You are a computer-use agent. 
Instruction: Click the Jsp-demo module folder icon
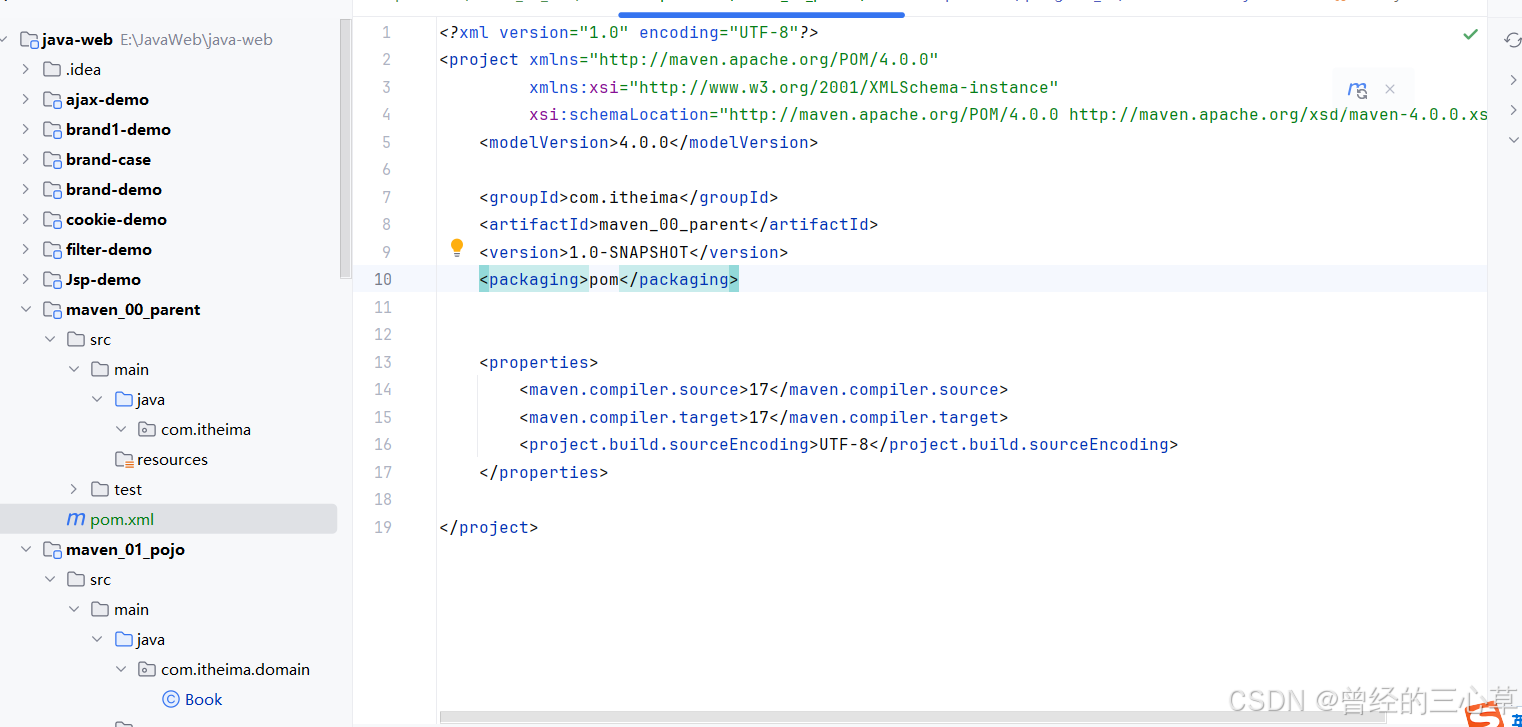coord(52,279)
